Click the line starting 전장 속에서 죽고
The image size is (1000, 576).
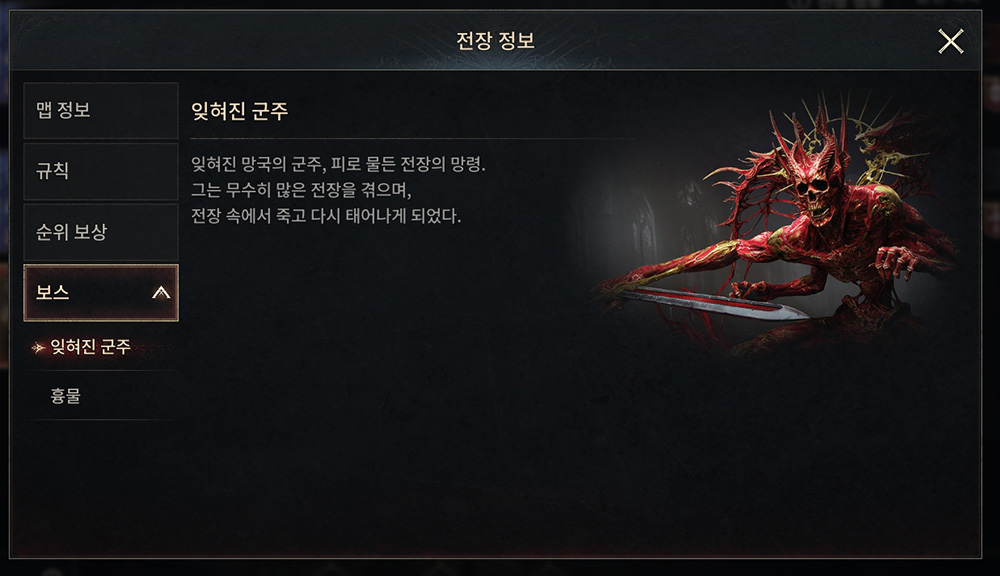point(326,216)
